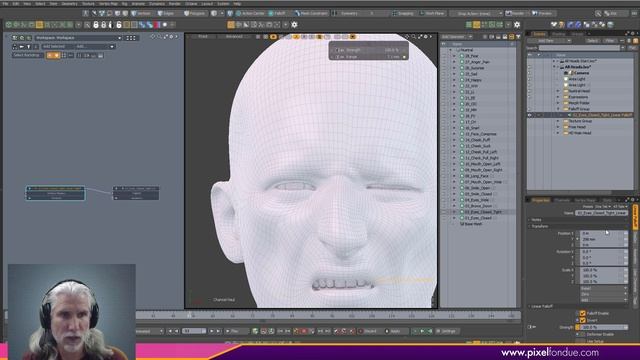Screen dimensions: 640x360
Task: Toggle Snapping in the top toolbar
Action: point(403,13)
